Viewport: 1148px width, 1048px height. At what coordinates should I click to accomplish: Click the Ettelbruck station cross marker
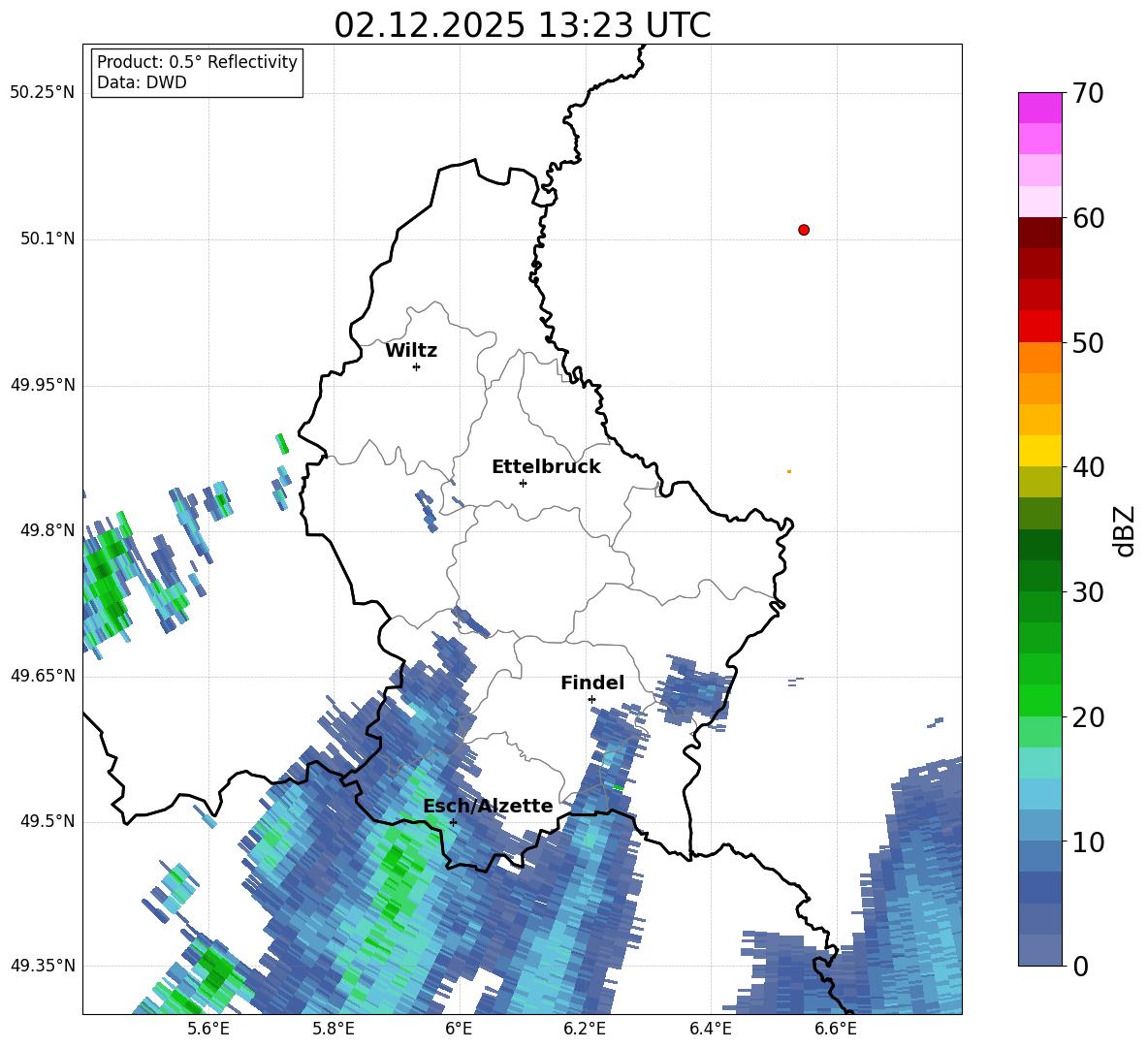pos(523,483)
